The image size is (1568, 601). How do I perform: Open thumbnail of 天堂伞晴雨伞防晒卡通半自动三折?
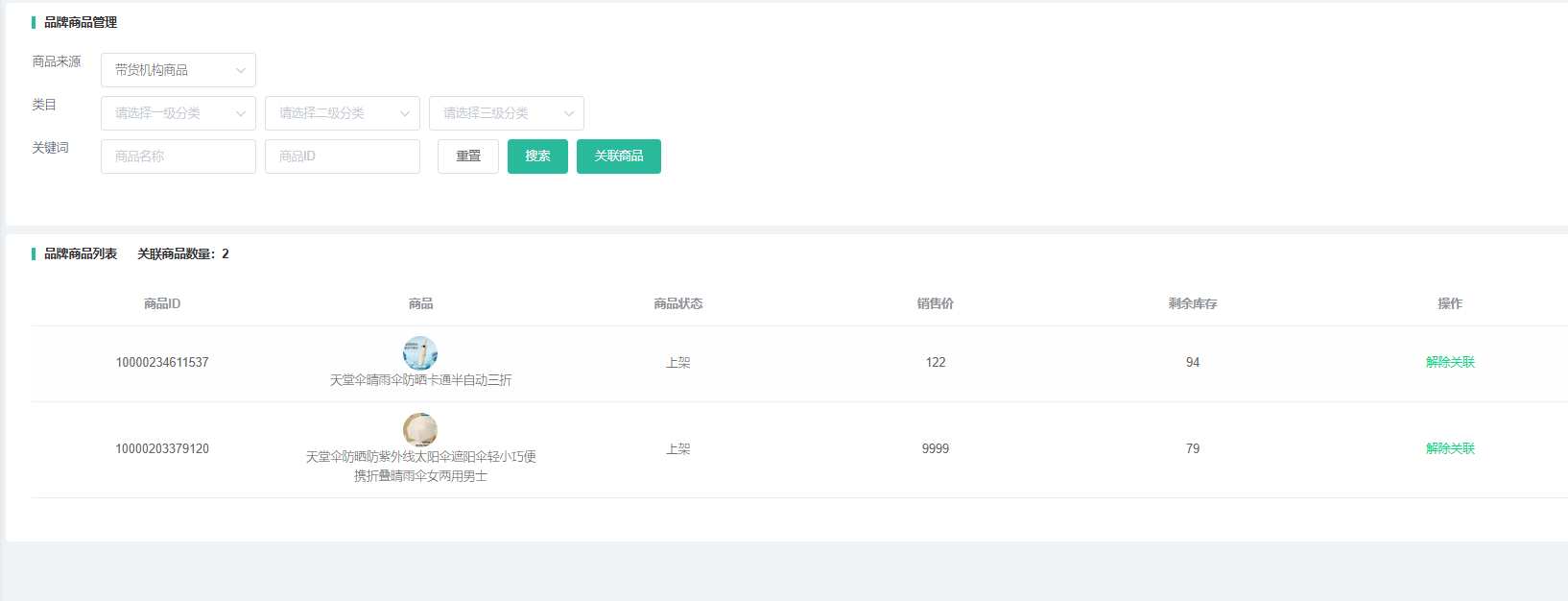point(420,353)
